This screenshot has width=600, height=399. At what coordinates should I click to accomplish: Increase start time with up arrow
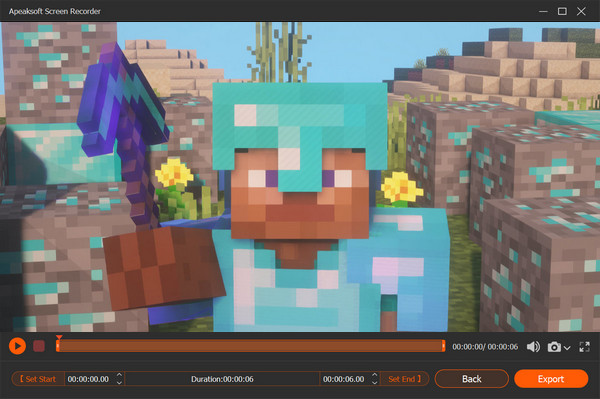point(119,375)
